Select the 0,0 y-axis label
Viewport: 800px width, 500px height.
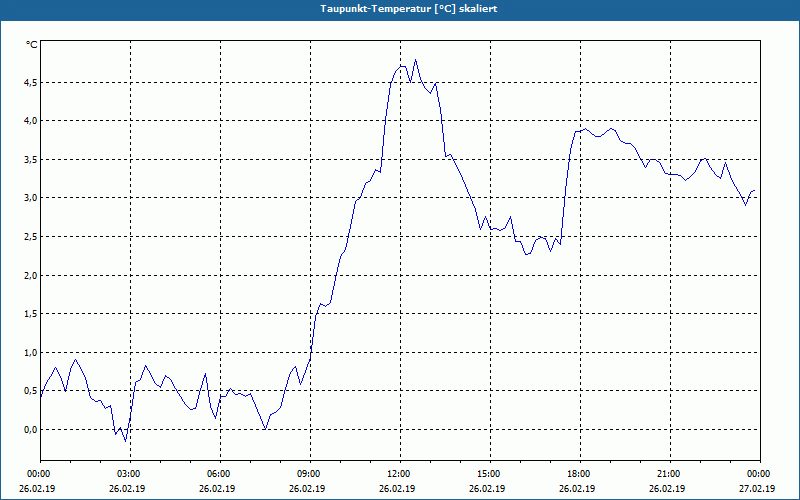click(x=30, y=430)
